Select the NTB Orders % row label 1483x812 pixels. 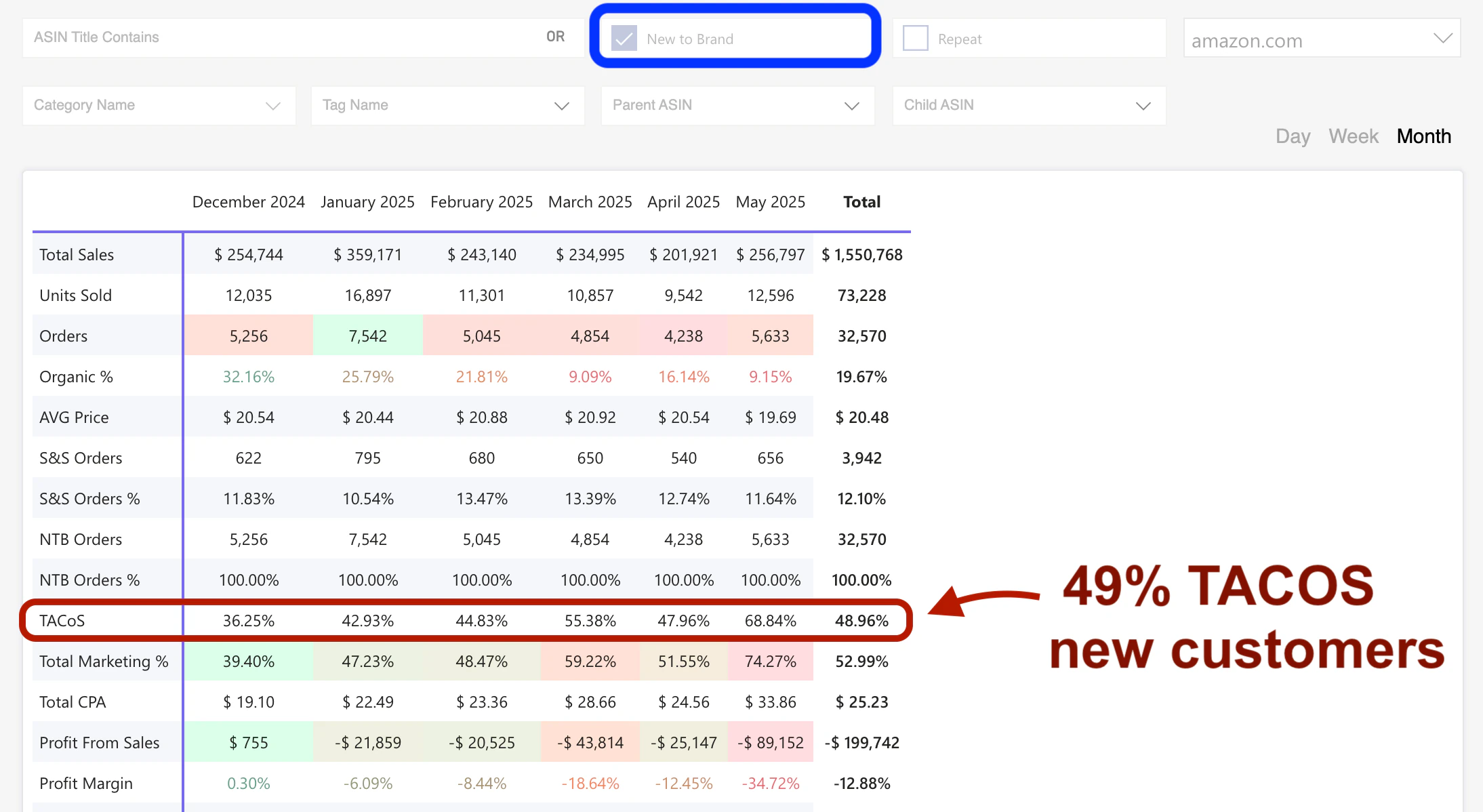[89, 580]
